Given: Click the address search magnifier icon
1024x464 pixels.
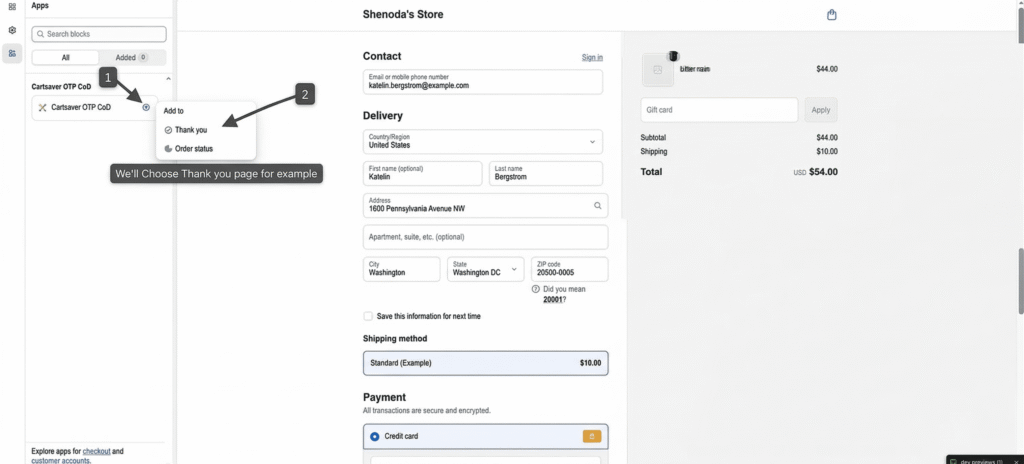Looking at the screenshot, I should point(598,206).
